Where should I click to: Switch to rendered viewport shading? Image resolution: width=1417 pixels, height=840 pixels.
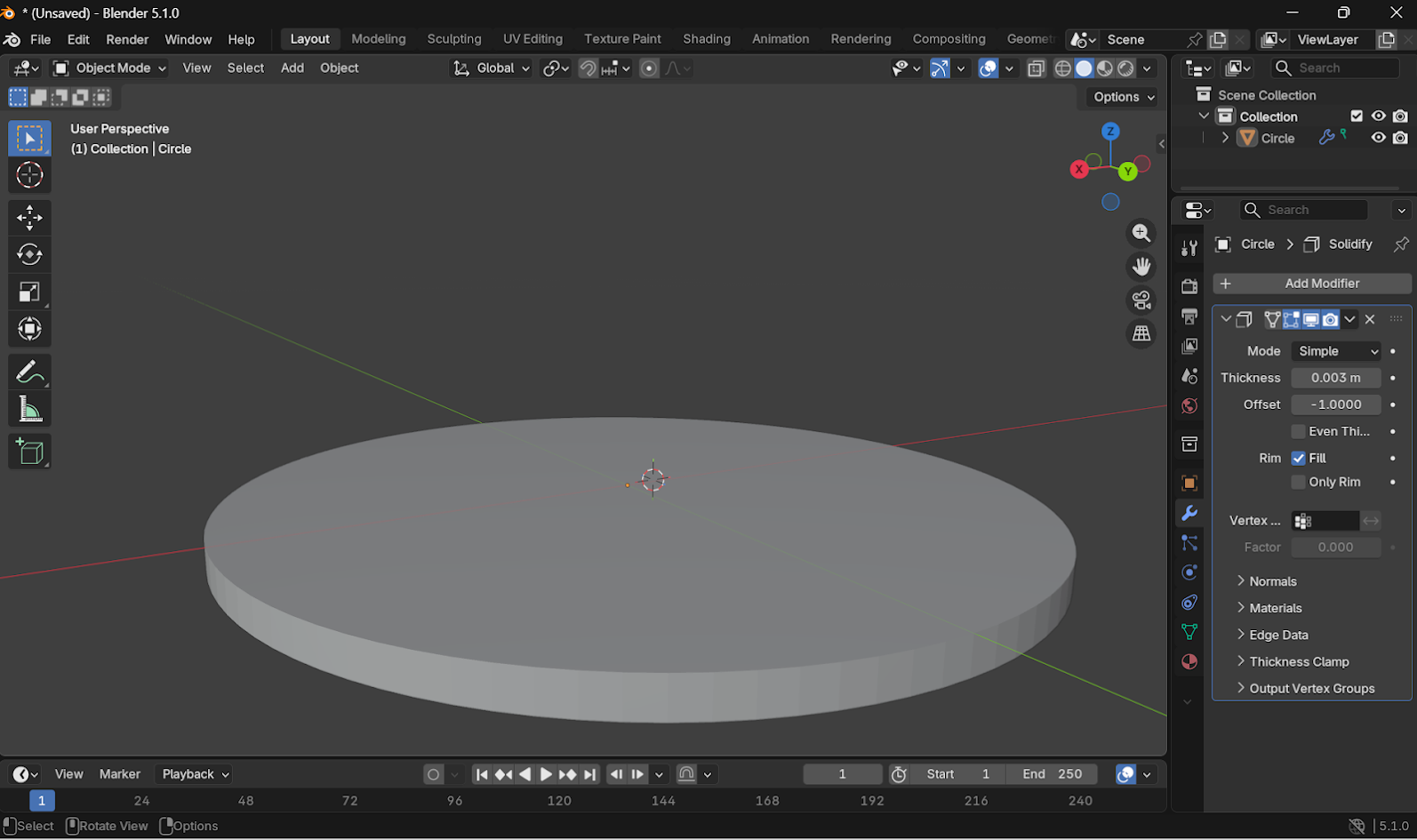[x=1126, y=68]
